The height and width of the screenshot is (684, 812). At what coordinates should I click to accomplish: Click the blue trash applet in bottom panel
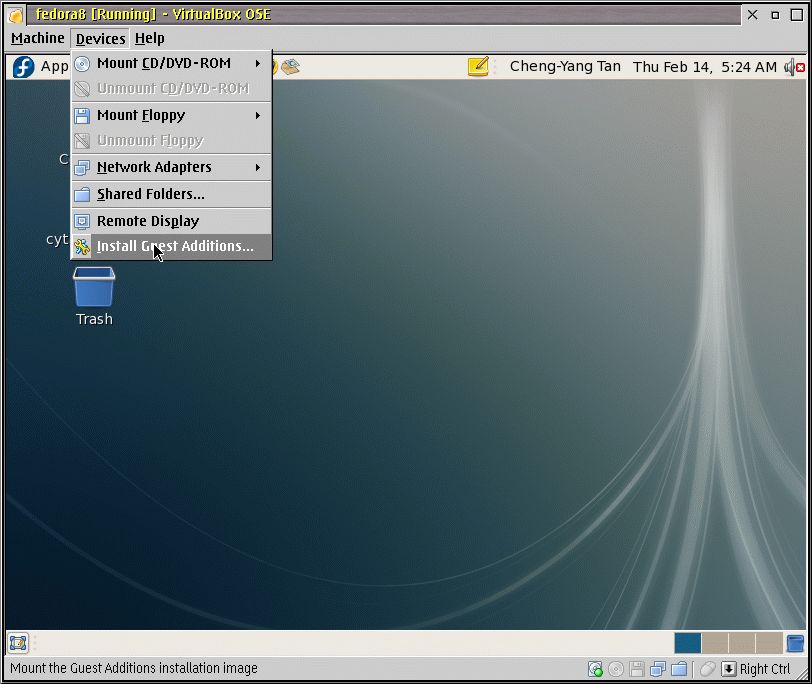click(x=795, y=643)
